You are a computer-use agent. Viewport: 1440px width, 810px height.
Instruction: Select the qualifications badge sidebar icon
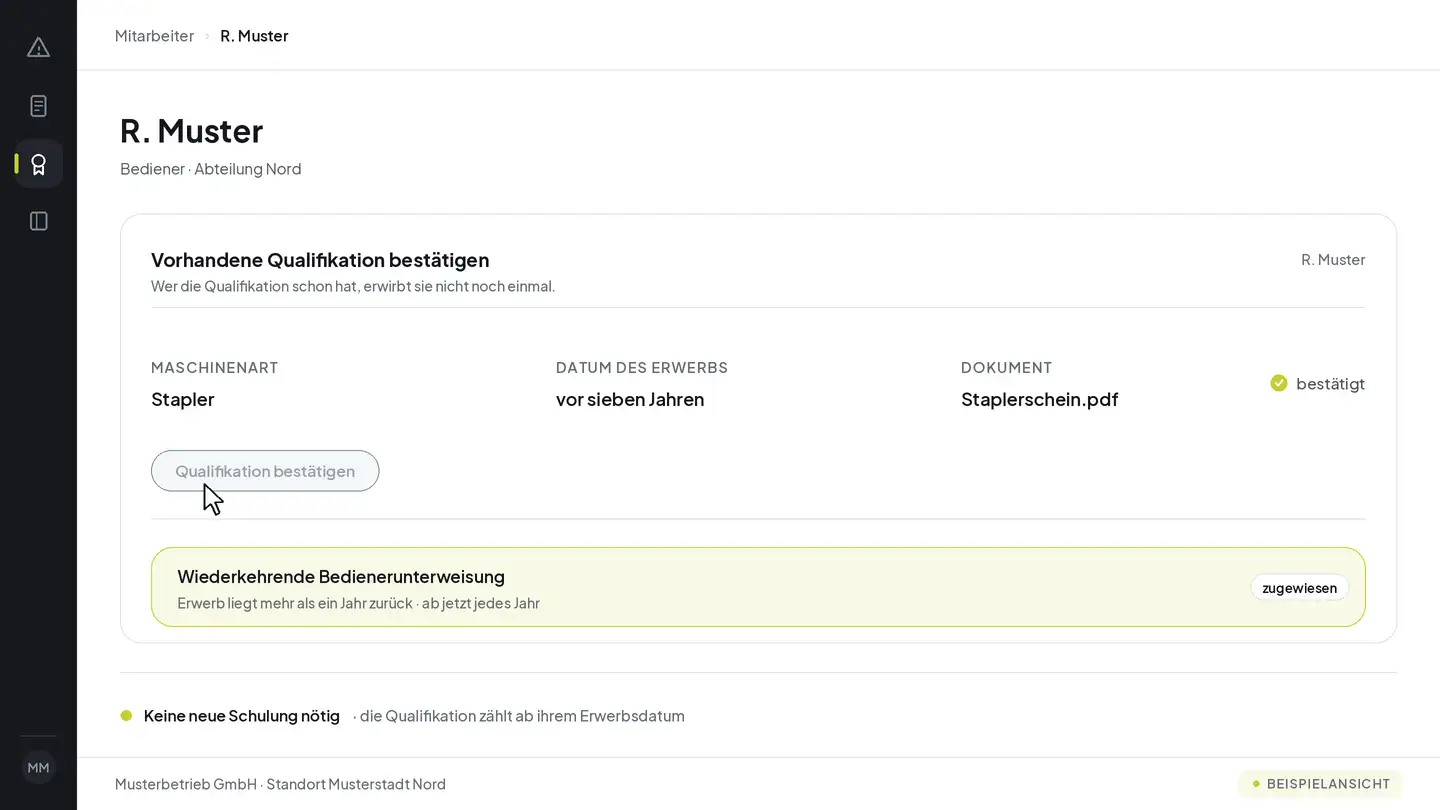click(x=38, y=164)
